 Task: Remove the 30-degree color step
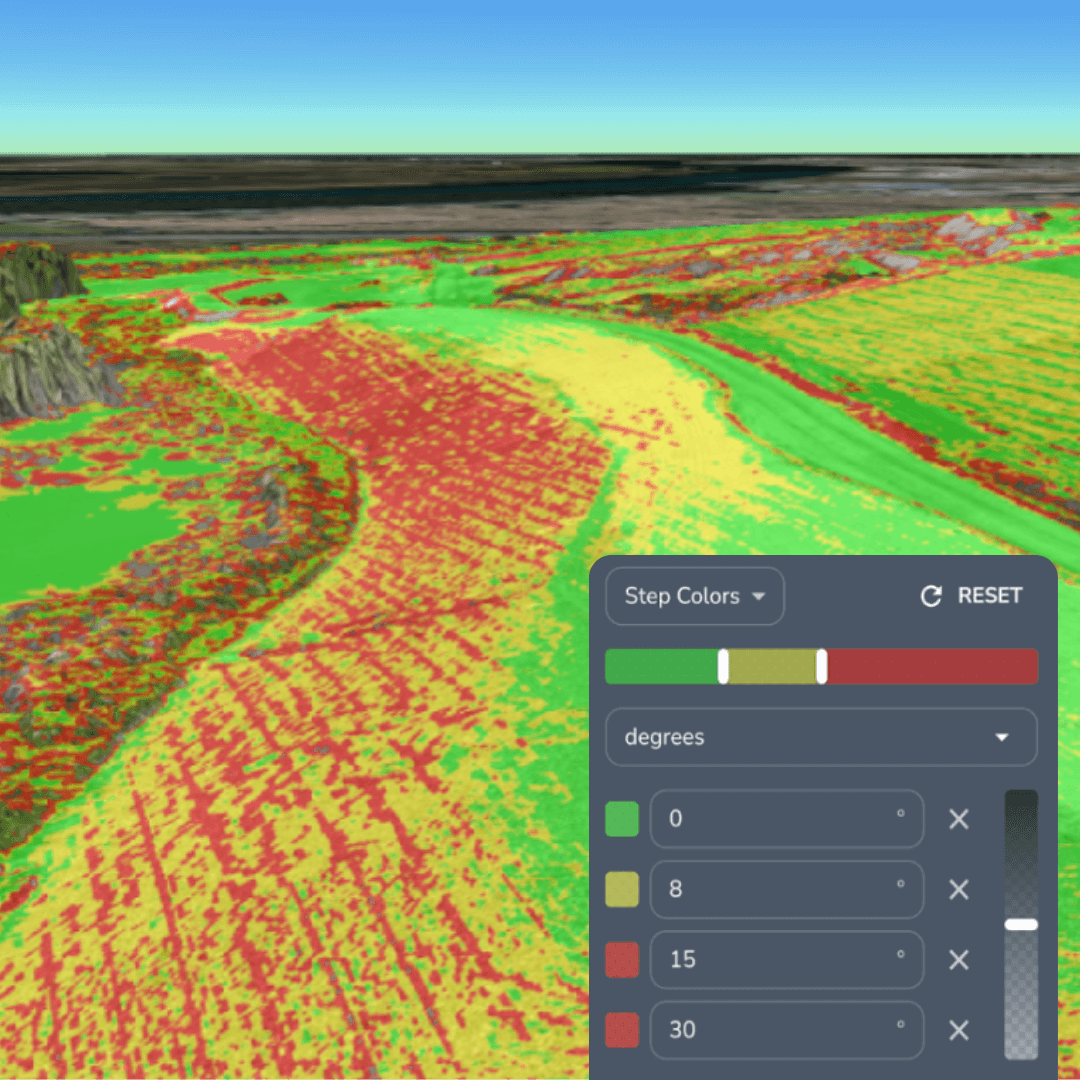958,1030
